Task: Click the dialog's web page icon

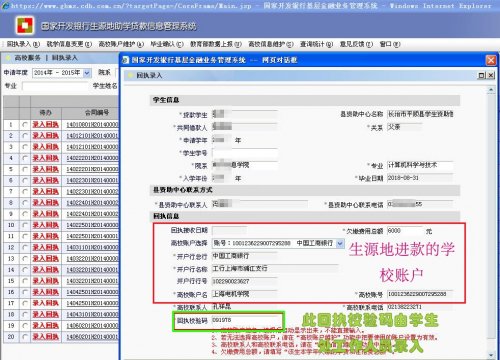Action: point(125,60)
